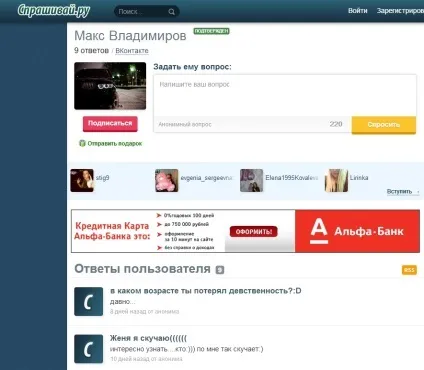Click avatar icon of Женя я скучаю question
The width and height of the screenshot is (424, 370).
pyautogui.click(x=88, y=349)
